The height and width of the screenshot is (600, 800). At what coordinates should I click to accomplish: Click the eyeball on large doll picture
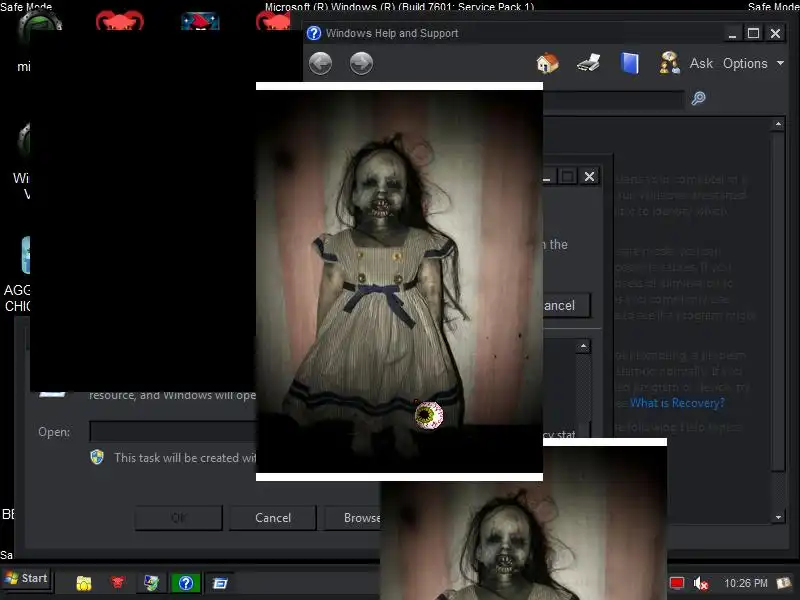click(x=429, y=416)
